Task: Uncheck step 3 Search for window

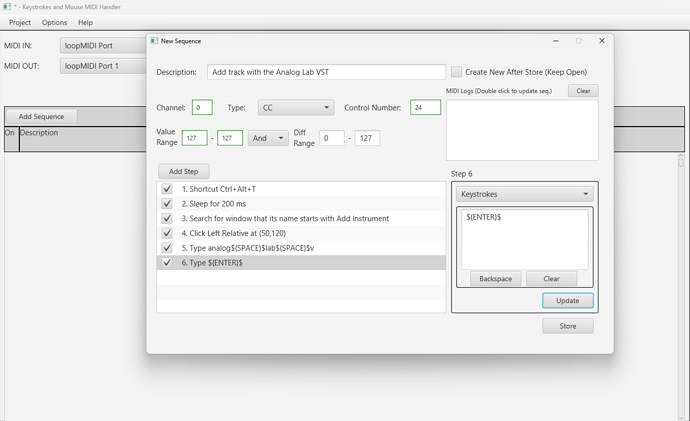Action: pos(167,218)
